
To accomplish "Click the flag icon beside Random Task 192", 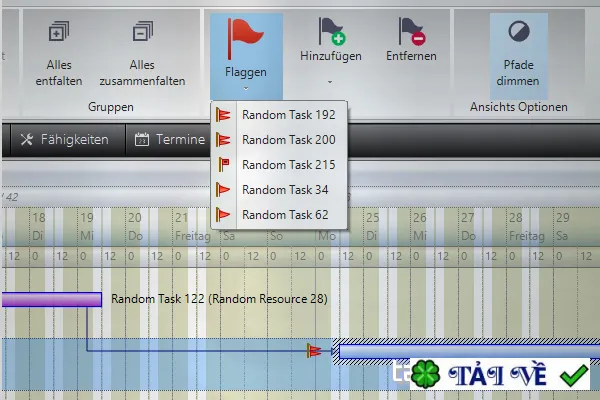I will click(x=223, y=115).
